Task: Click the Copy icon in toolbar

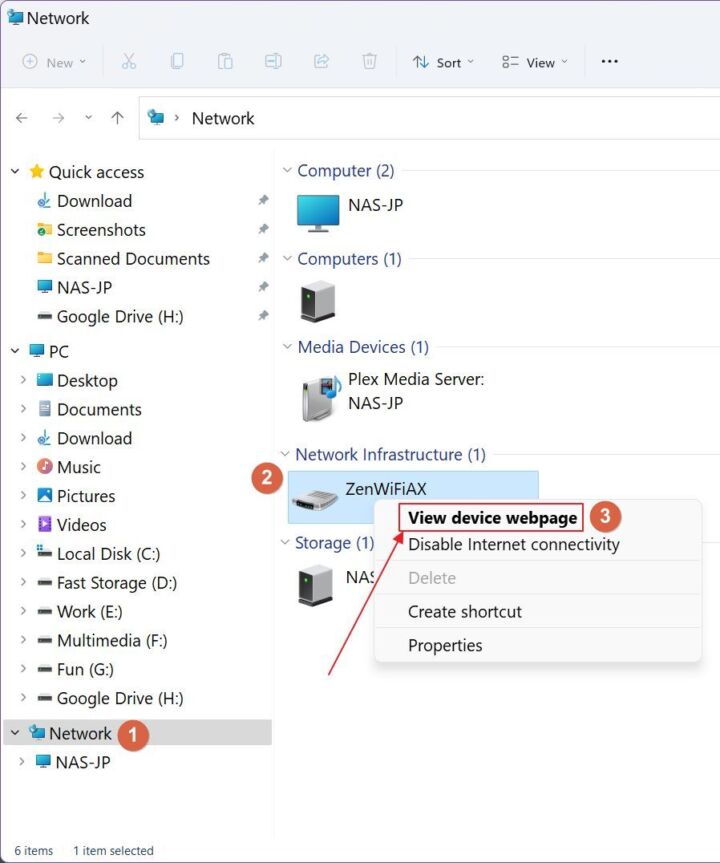Action: point(177,62)
